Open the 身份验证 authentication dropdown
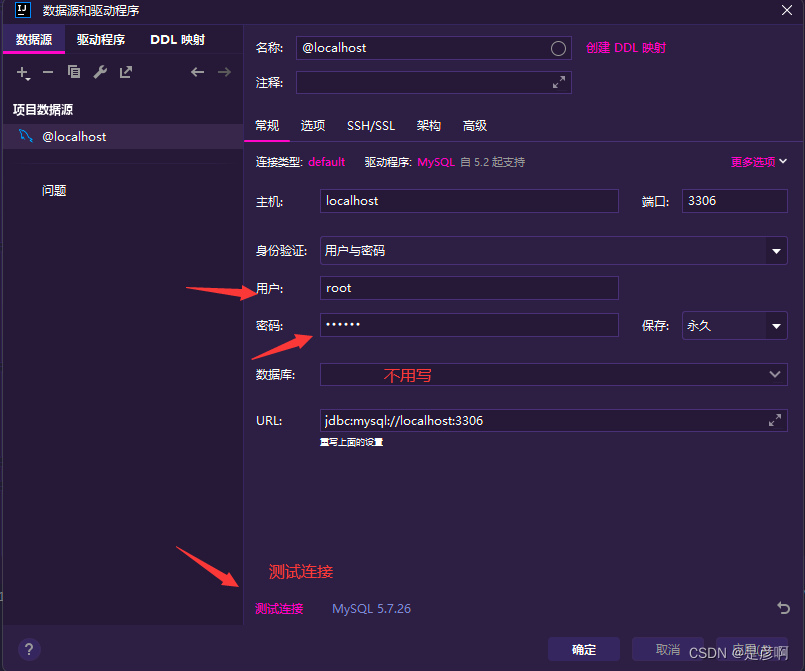805x671 pixels. tap(777, 250)
